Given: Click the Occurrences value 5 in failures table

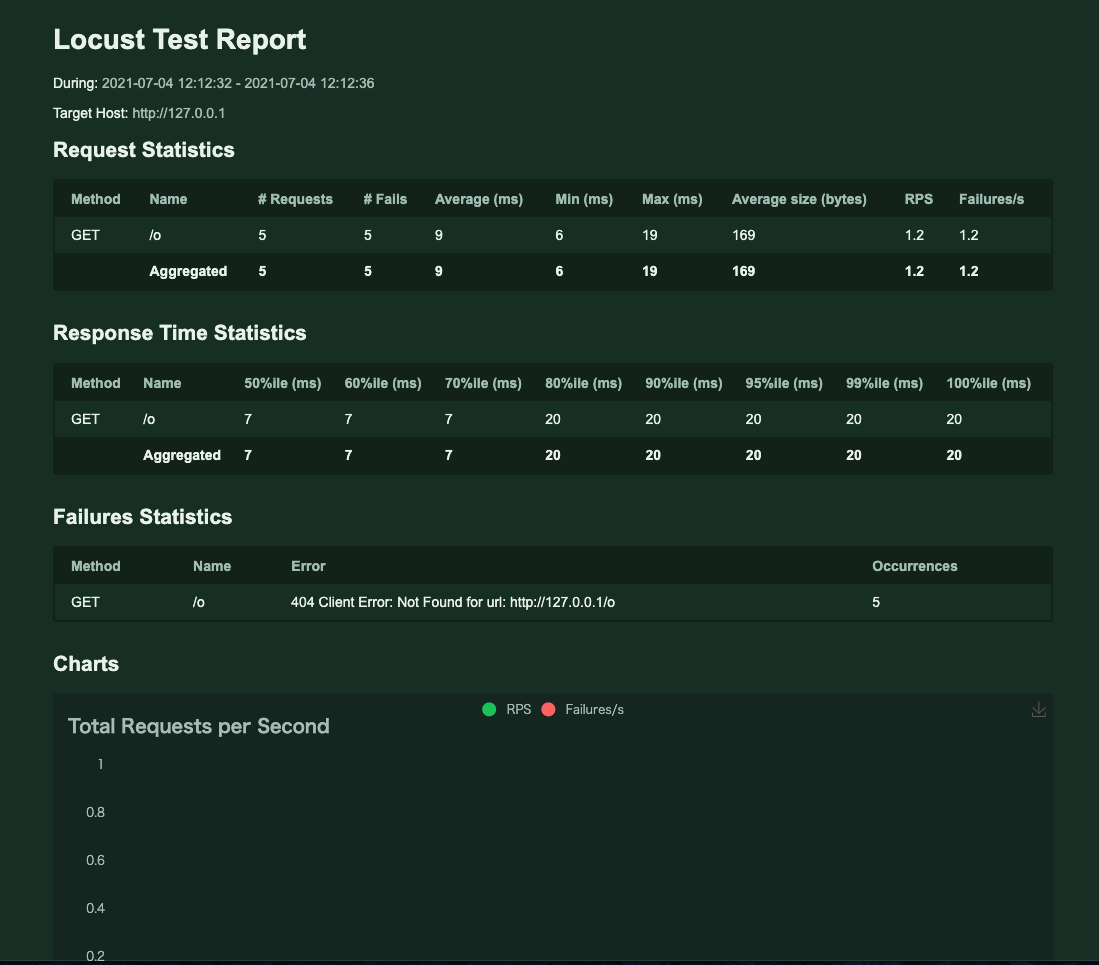Looking at the screenshot, I should pos(876,603).
